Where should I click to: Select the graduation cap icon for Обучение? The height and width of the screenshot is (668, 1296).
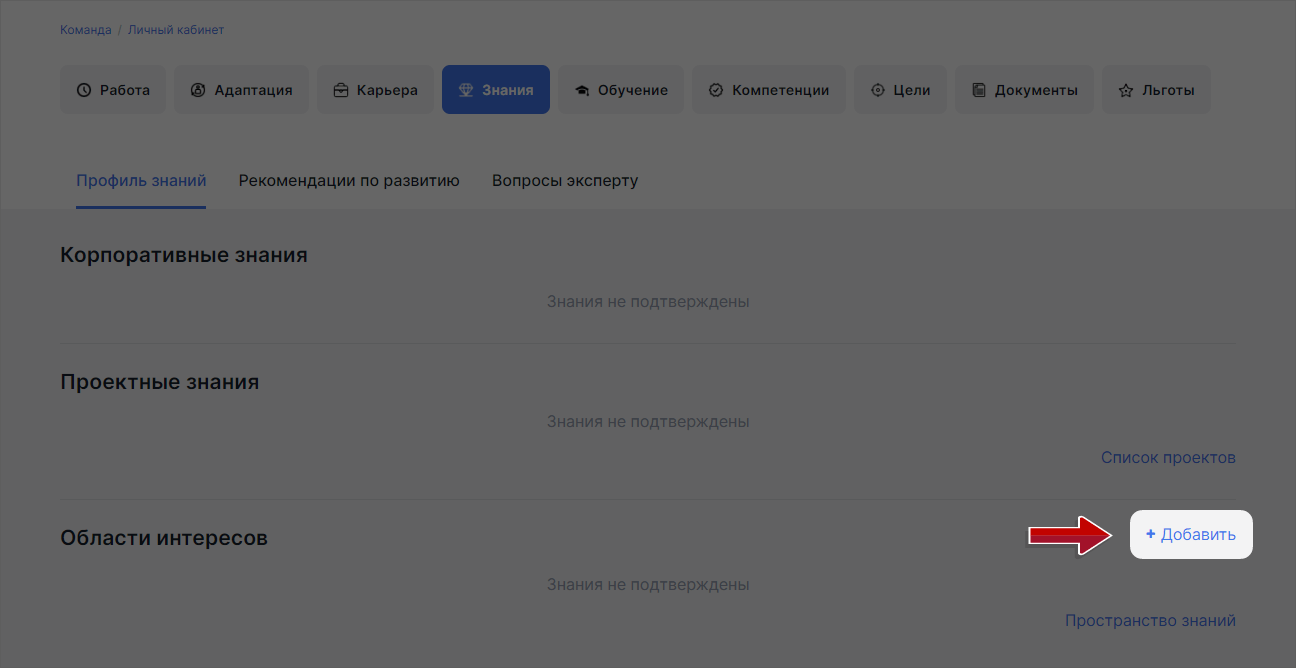[583, 89]
